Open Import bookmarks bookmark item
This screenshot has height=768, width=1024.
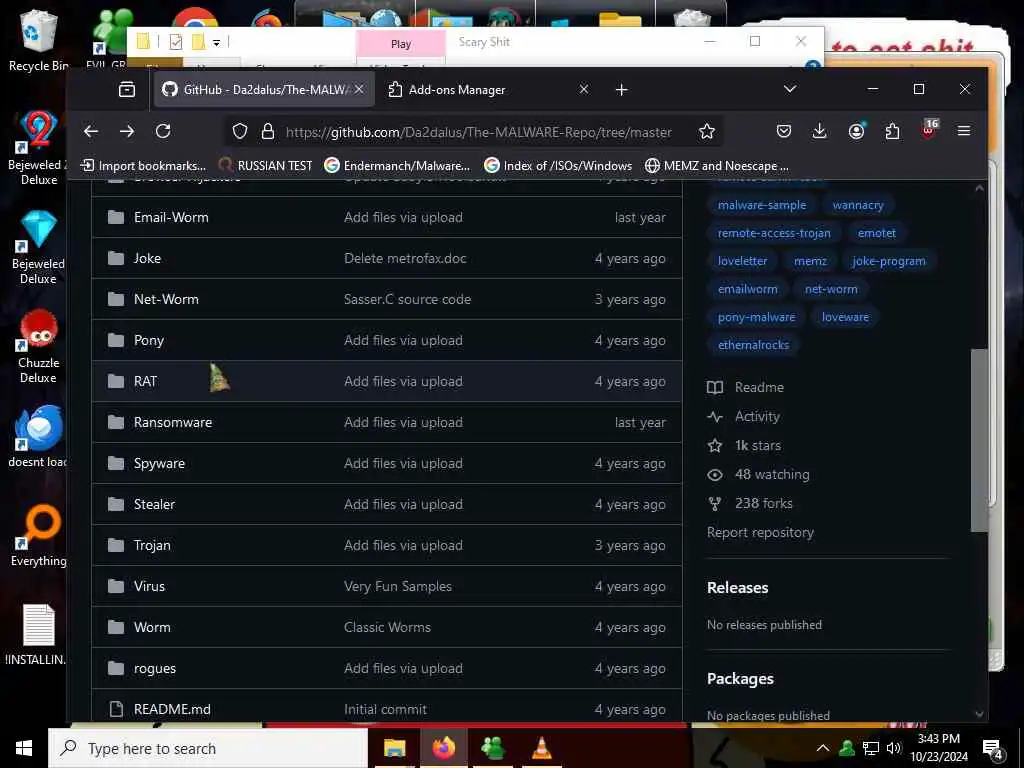point(143,166)
